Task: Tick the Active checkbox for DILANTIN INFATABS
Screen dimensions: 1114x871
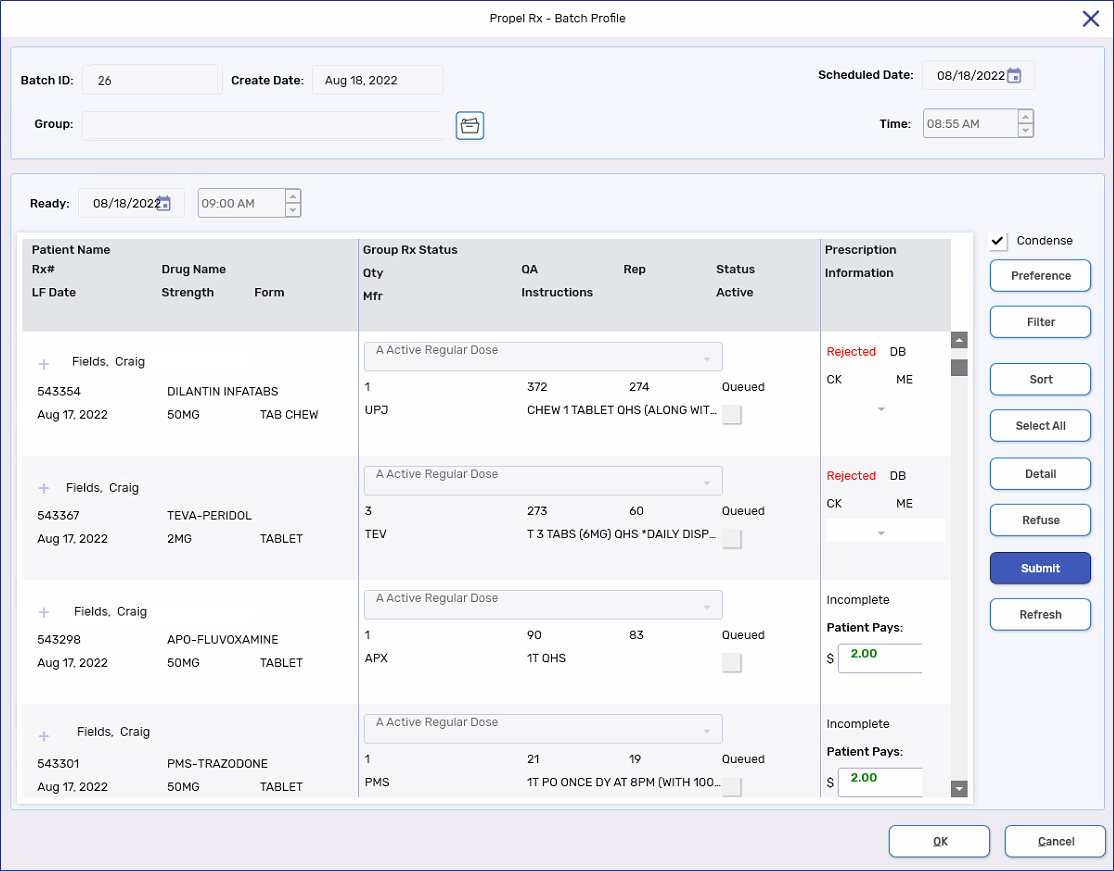Action: point(732,415)
